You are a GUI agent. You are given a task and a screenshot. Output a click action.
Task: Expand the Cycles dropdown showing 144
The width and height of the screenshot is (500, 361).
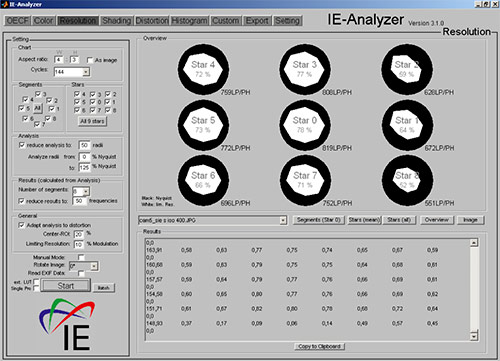pos(86,72)
